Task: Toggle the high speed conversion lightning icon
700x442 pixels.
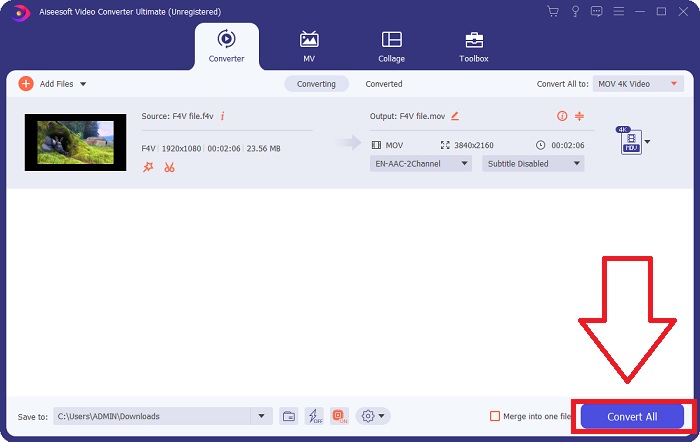Action: pos(315,416)
